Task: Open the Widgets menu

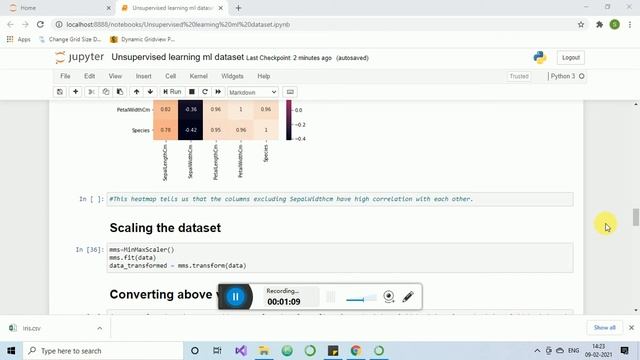Action: [x=232, y=76]
